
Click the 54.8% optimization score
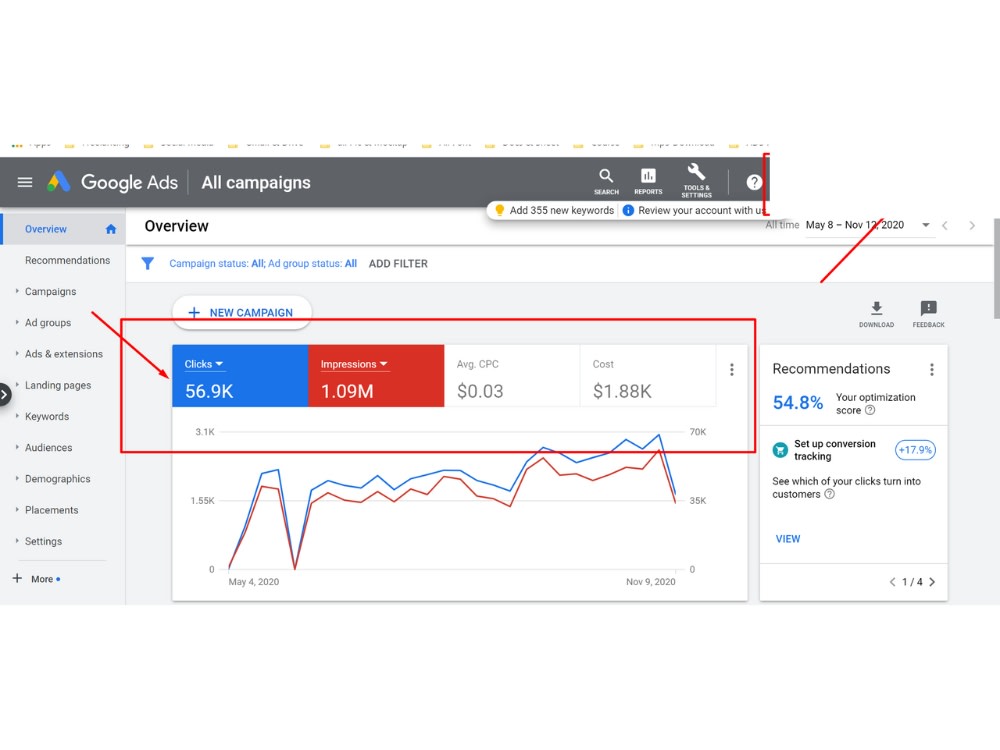[x=798, y=403]
